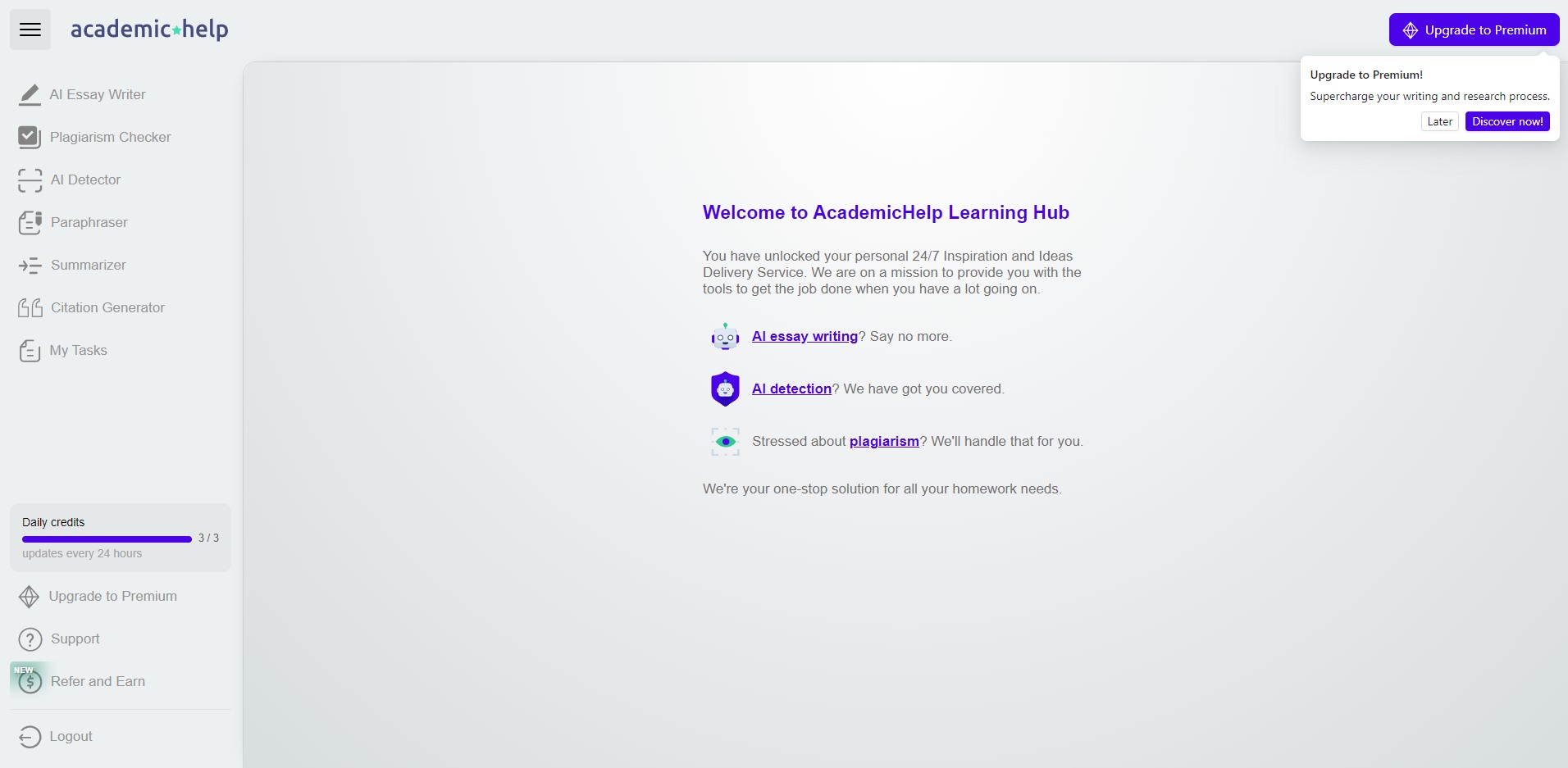
Task: Click the 3 / 3 credits counter
Action: 208,539
